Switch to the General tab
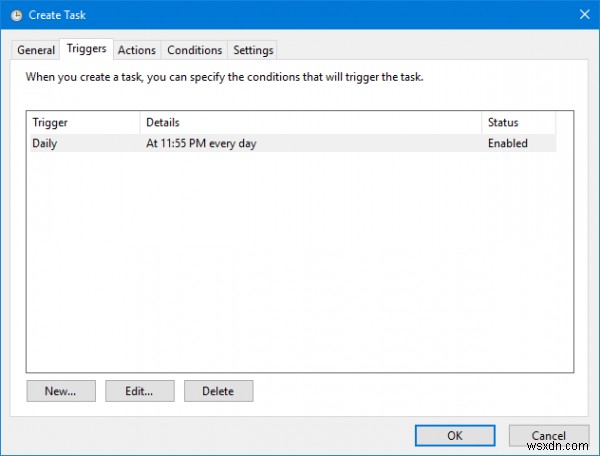 click(x=36, y=50)
